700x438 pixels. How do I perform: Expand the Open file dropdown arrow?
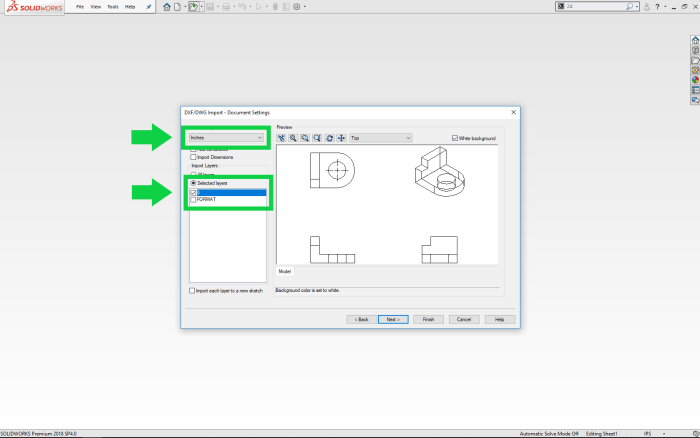[201, 7]
